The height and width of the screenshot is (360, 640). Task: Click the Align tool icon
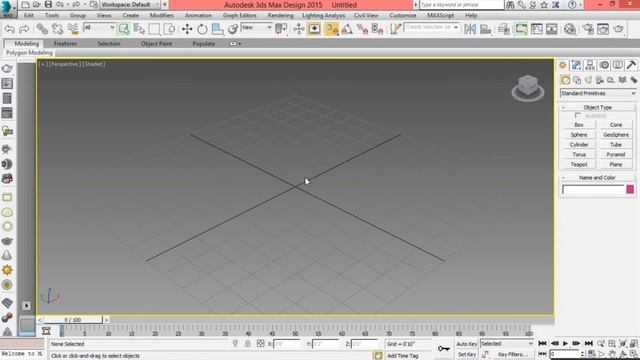tap(485, 29)
